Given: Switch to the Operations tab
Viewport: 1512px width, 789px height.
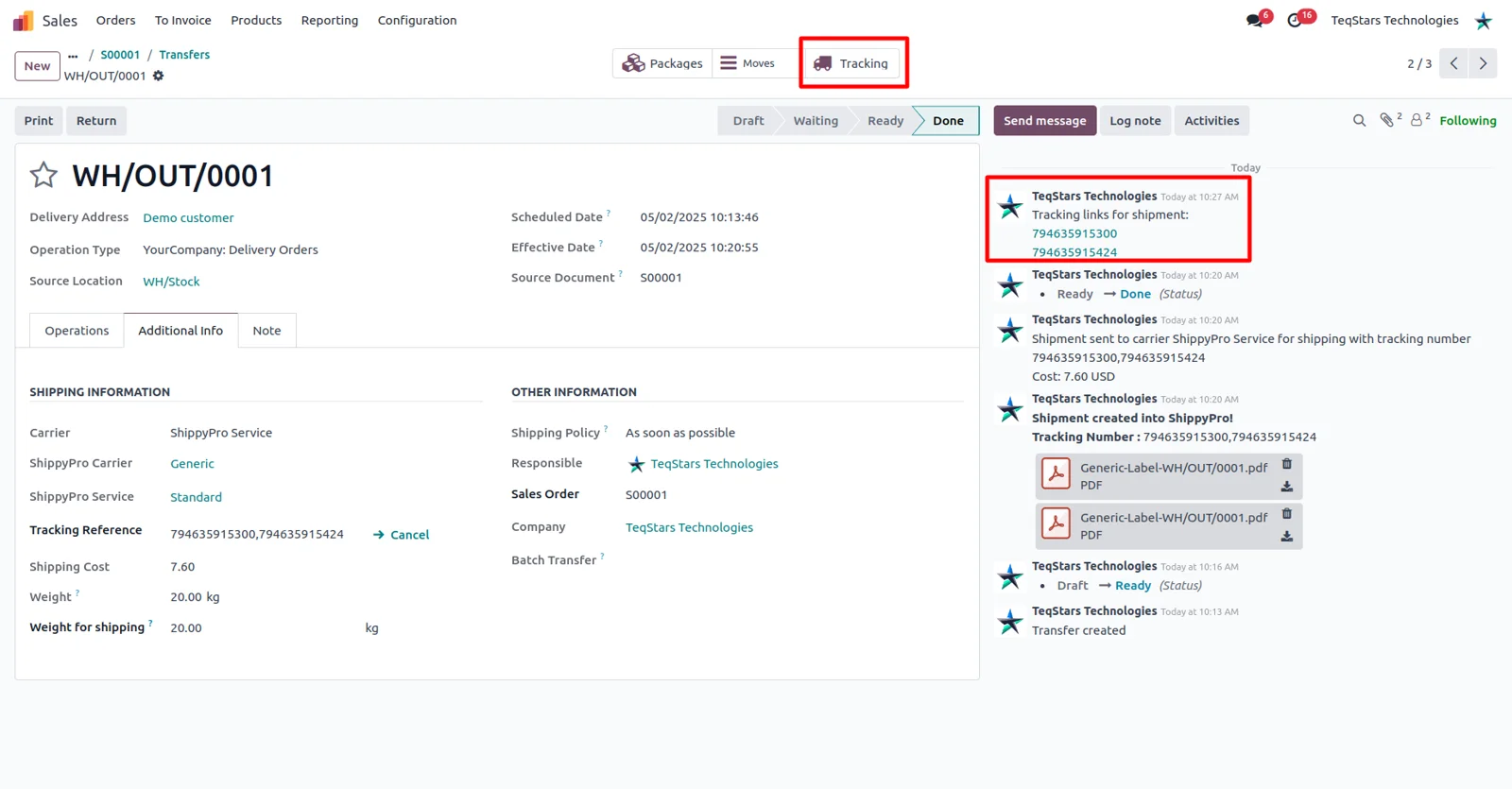Looking at the screenshot, I should point(77,331).
